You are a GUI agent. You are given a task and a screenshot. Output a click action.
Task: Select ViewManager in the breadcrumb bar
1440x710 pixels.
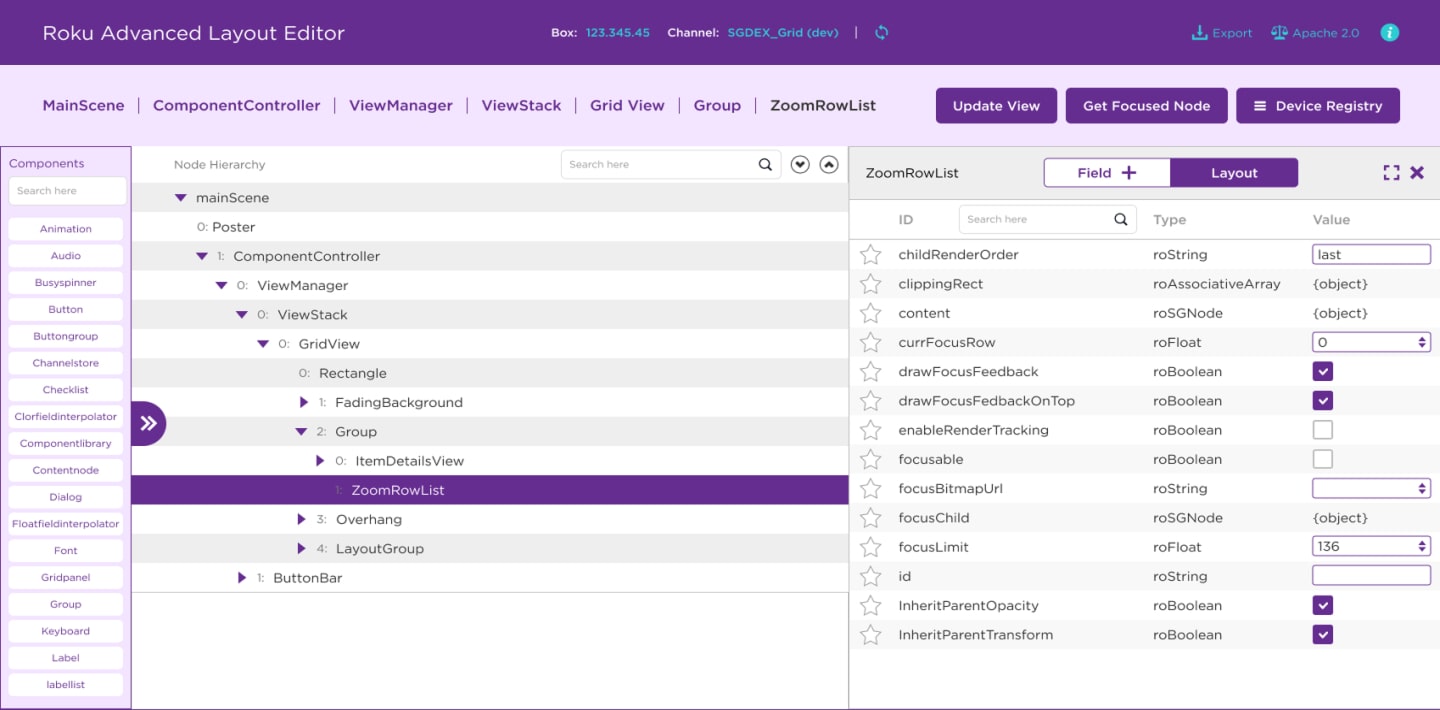pos(400,105)
